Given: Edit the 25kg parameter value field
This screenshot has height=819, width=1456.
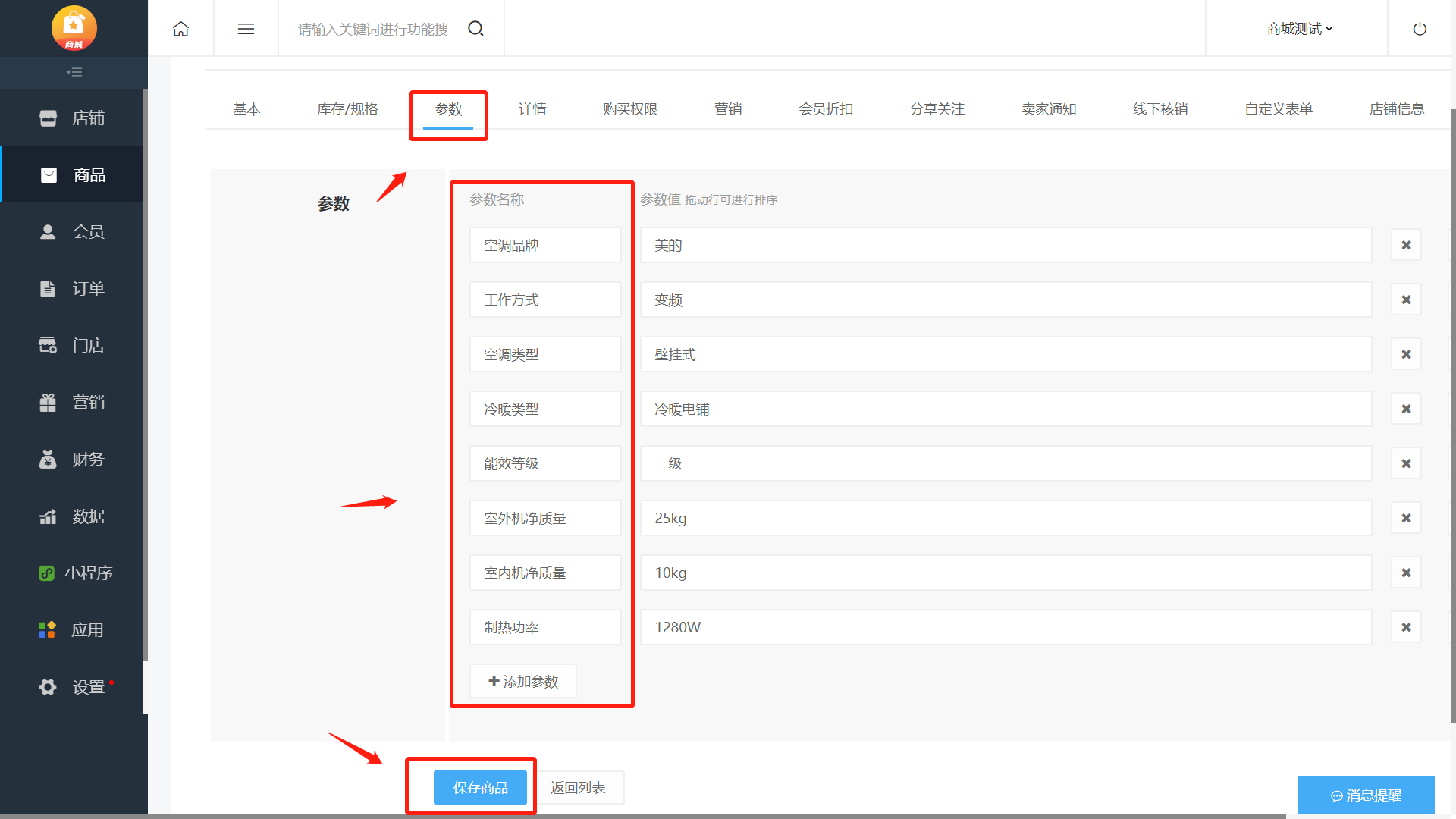Looking at the screenshot, I should click(x=1006, y=518).
